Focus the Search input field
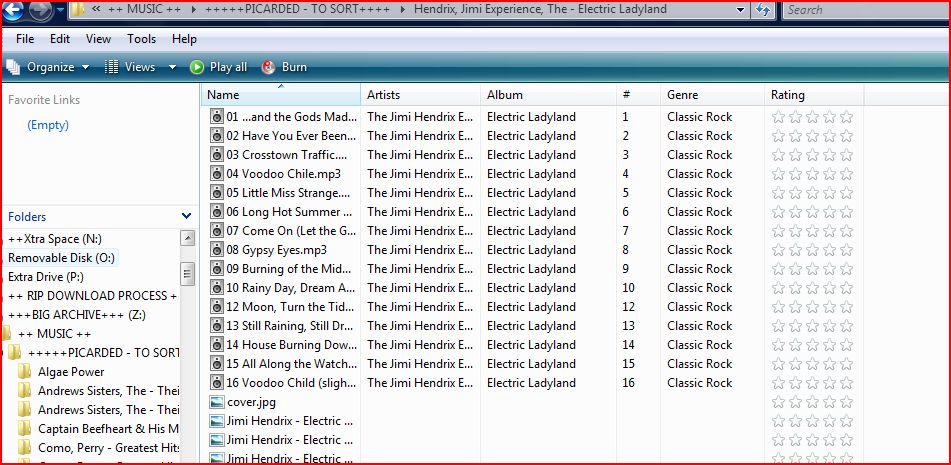 [867, 10]
